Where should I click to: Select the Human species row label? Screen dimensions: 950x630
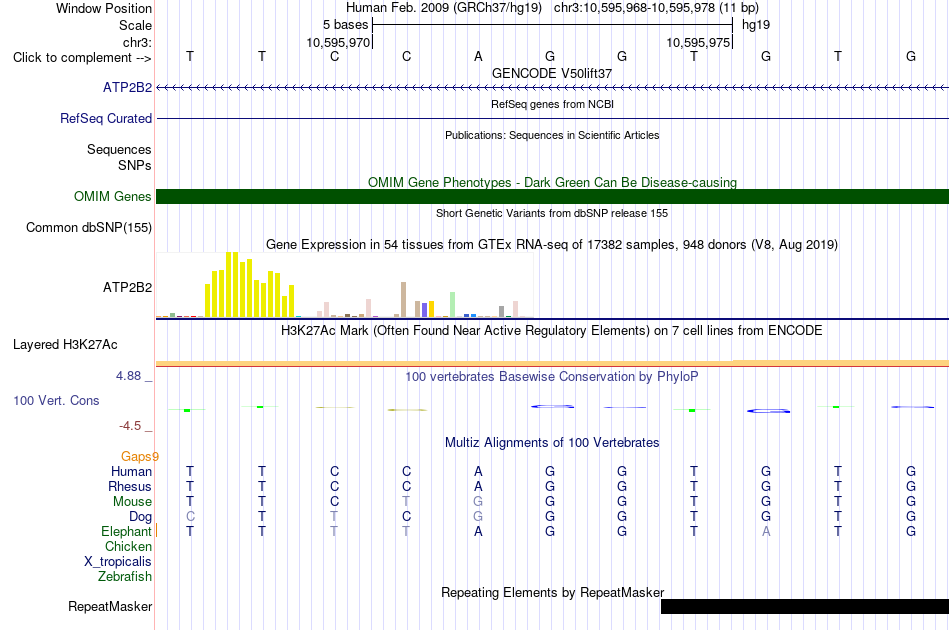point(131,471)
